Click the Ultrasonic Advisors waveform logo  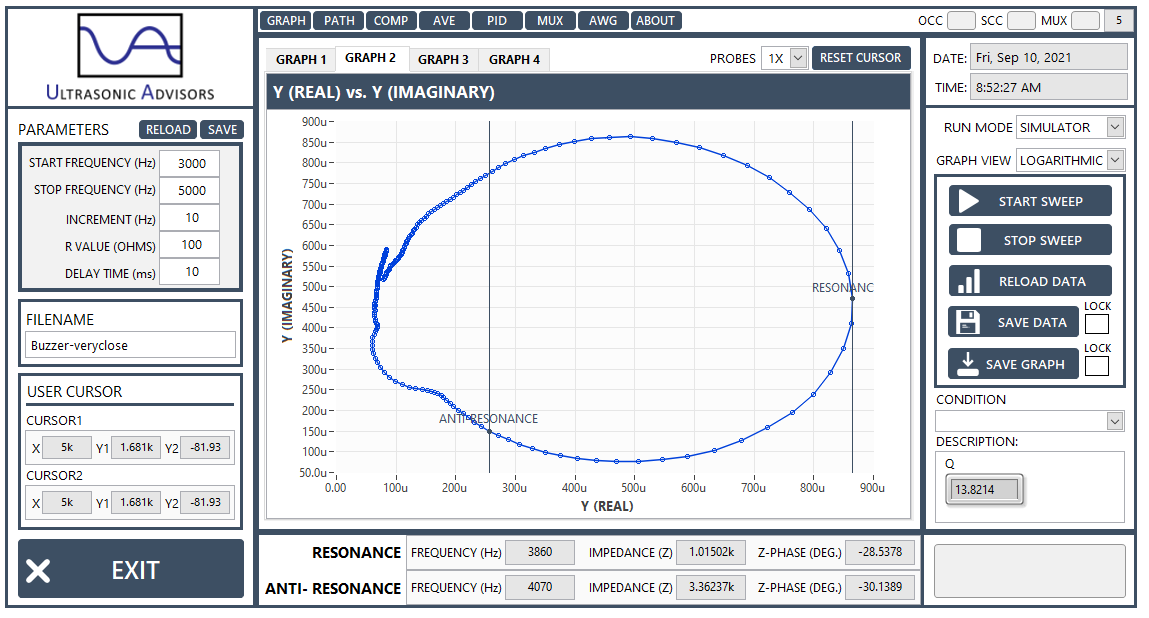pyautogui.click(x=130, y=45)
